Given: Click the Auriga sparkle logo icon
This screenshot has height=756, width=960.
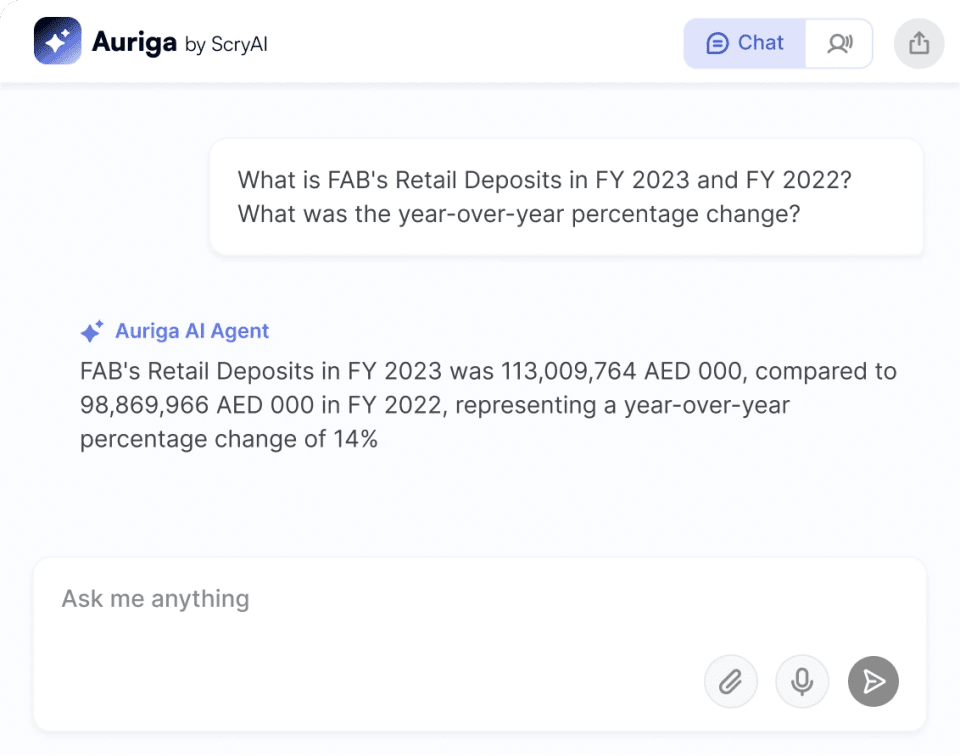Looking at the screenshot, I should [58, 41].
